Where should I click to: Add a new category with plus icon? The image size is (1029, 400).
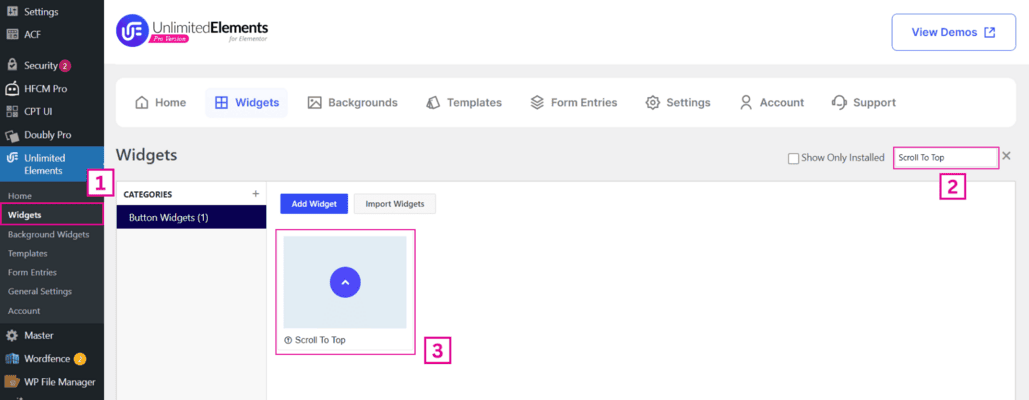pos(255,193)
